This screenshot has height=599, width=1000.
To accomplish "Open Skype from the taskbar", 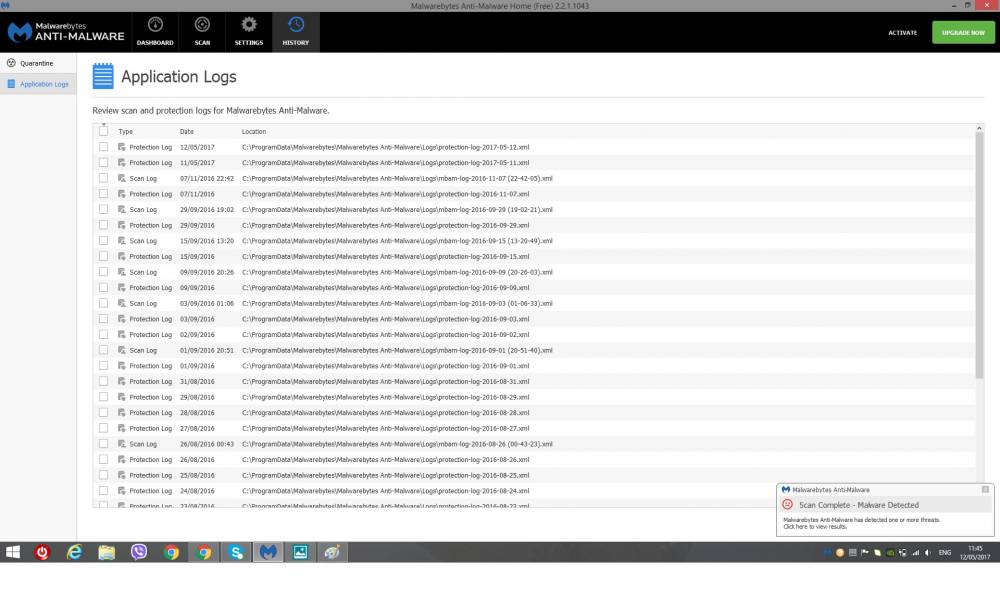I will (236, 552).
